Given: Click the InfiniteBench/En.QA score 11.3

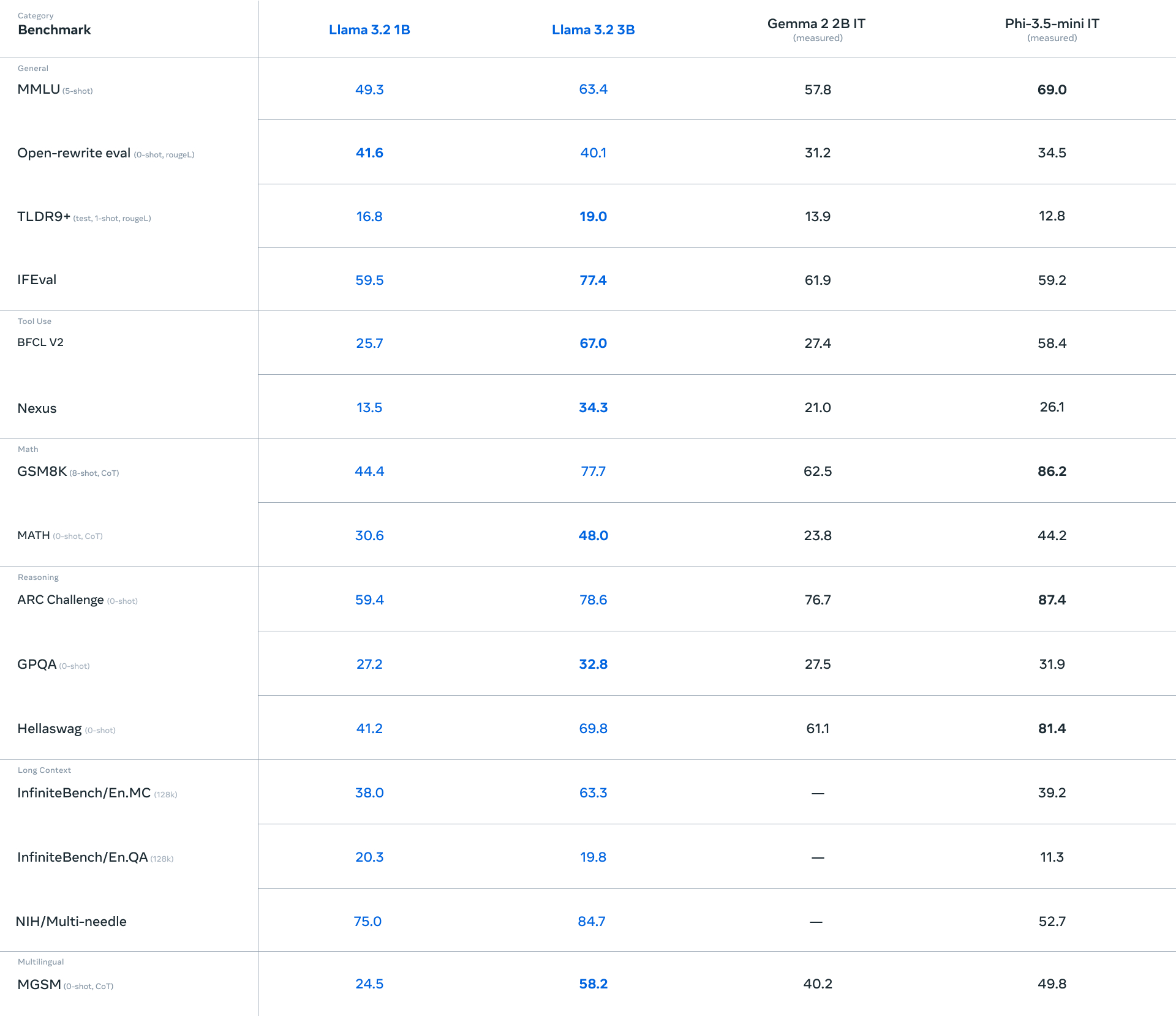Looking at the screenshot, I should click(x=1052, y=857).
